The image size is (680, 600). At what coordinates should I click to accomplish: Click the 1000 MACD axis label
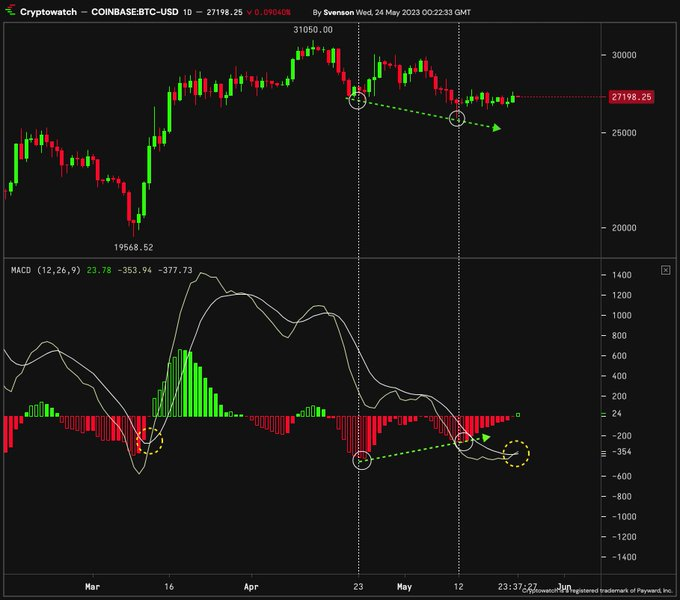[621, 315]
